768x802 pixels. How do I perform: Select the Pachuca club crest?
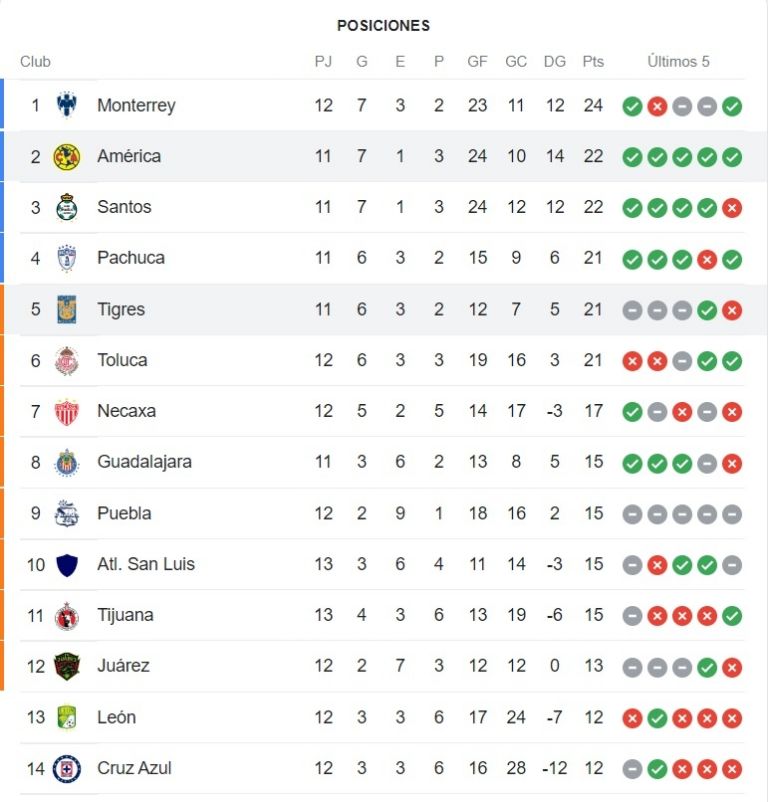[66, 258]
